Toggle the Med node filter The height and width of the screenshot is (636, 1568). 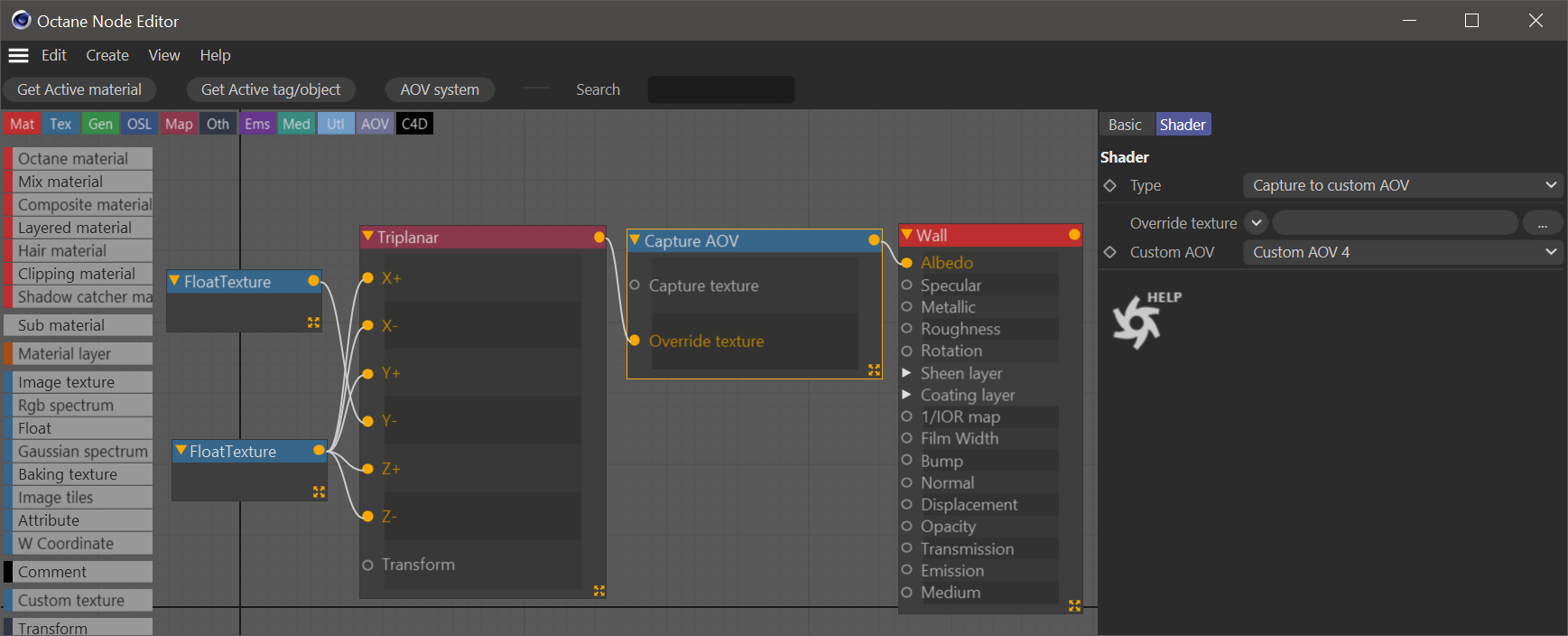coord(296,124)
